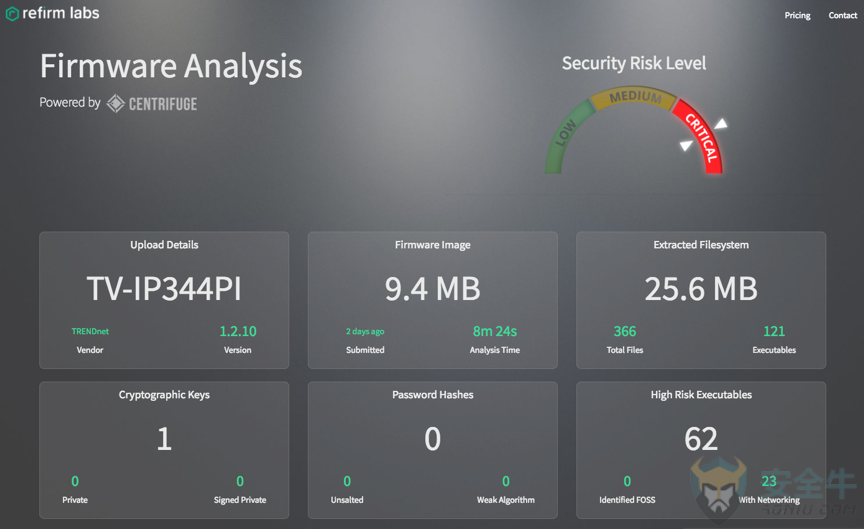The image size is (864, 529).
Task: Click the 8m 24s analysis time value
Action: pyautogui.click(x=495, y=331)
